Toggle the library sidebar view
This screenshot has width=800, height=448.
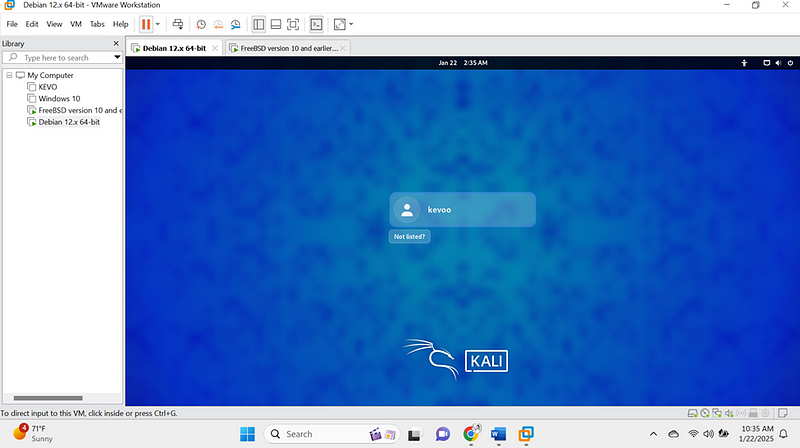[x=259, y=24]
